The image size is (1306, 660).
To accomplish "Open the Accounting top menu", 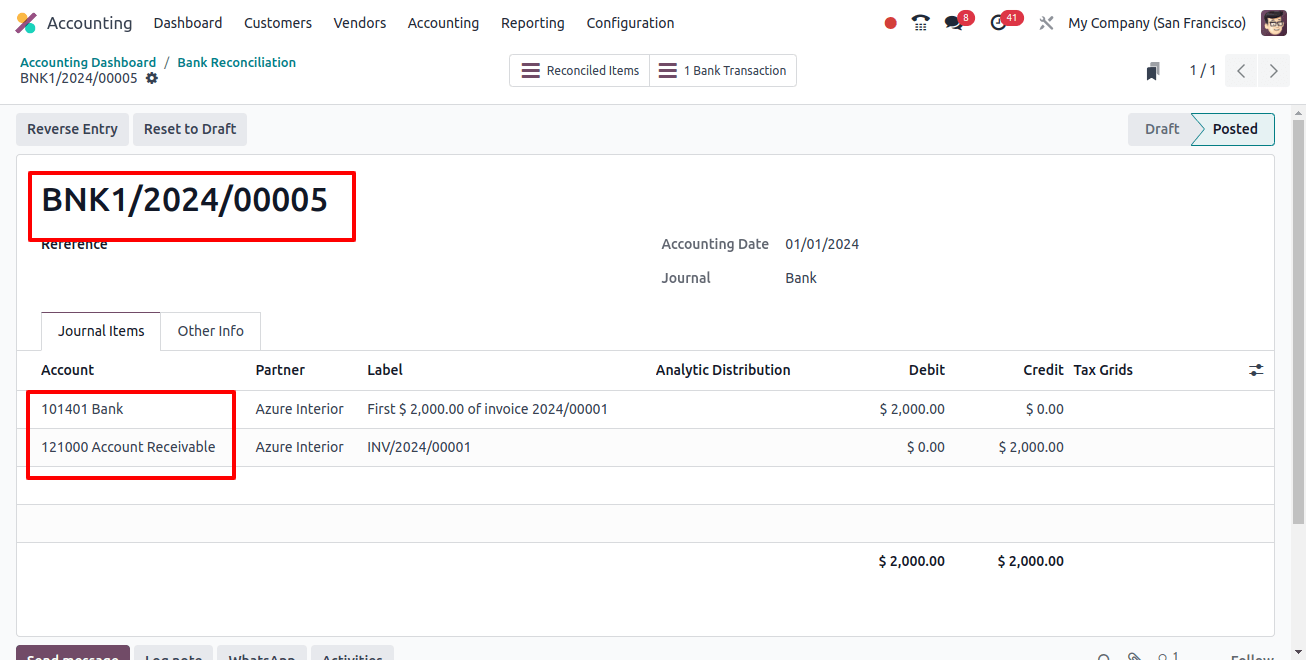I will pyautogui.click(x=443, y=23).
